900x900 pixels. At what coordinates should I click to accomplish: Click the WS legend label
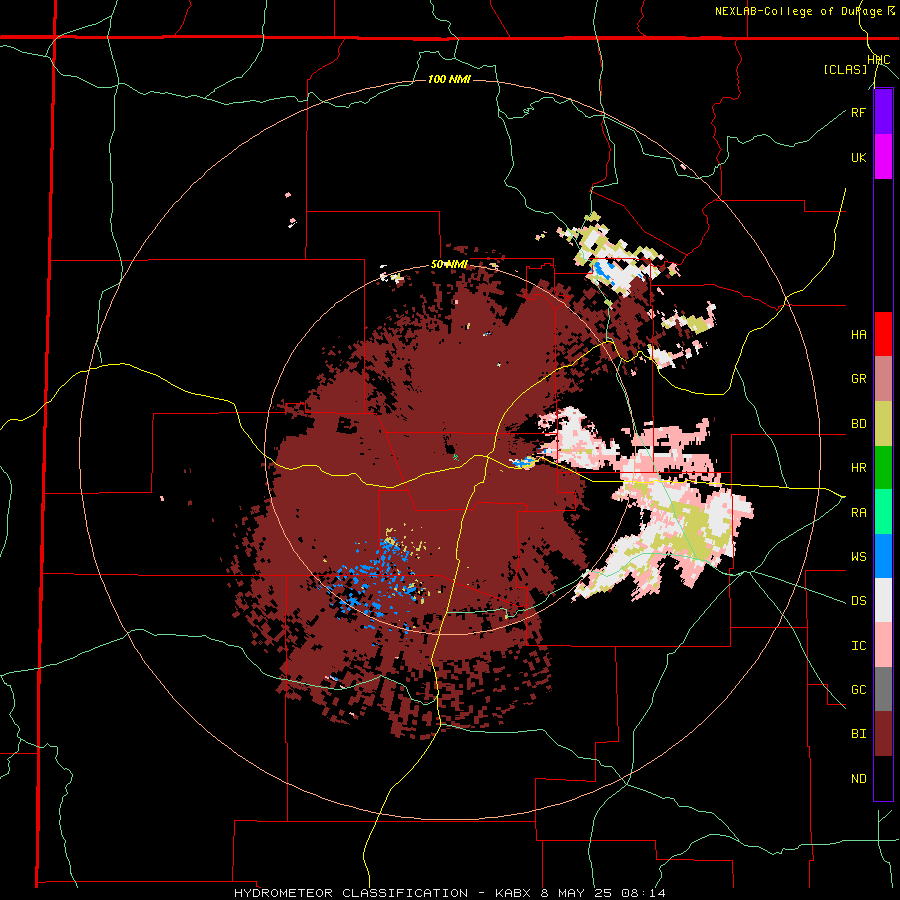pos(858,557)
